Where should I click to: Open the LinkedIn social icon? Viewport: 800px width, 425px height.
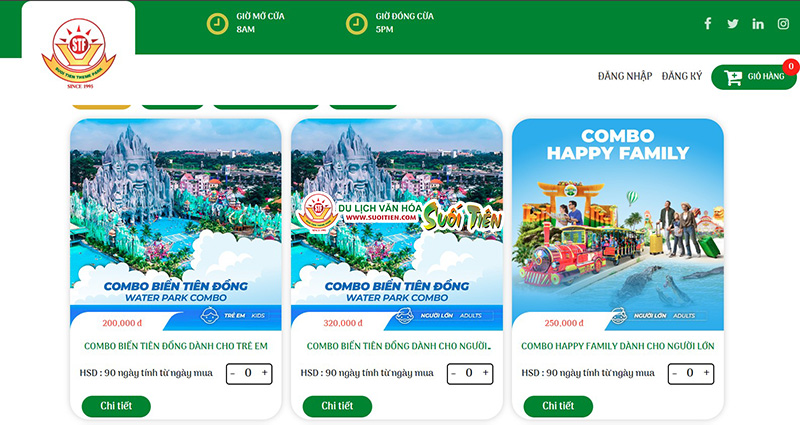pos(758,24)
